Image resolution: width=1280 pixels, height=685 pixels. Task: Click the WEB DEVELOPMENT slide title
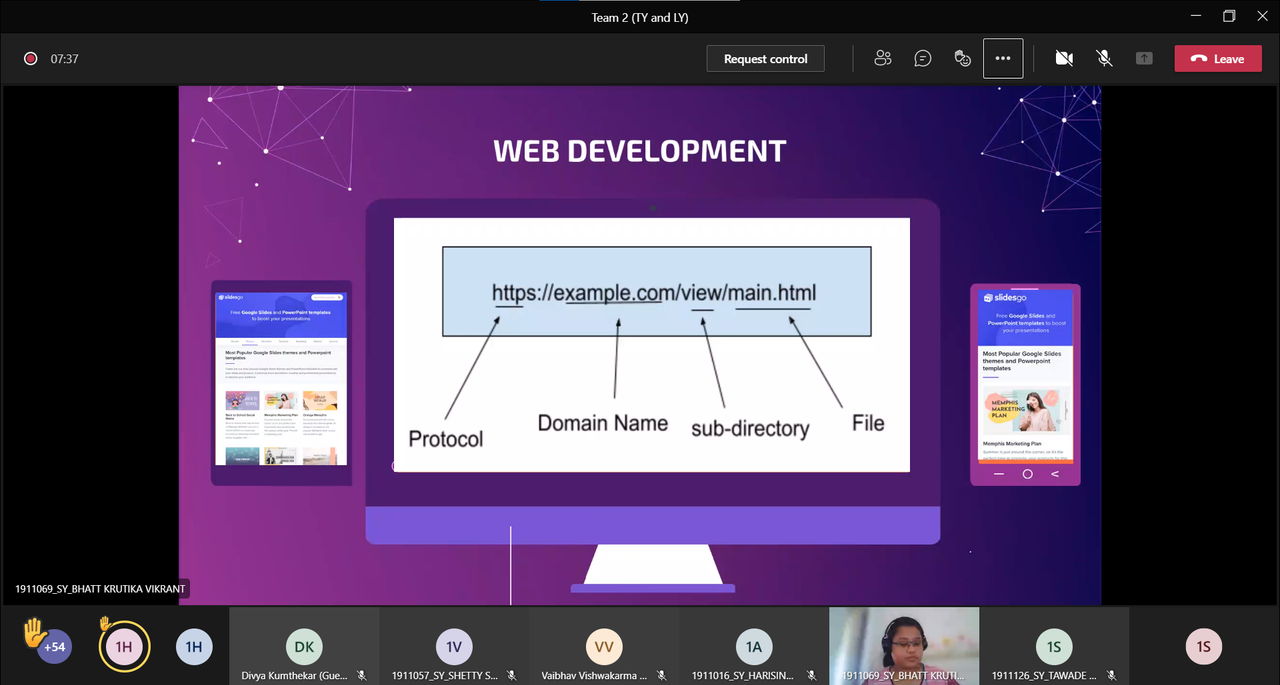pos(640,151)
